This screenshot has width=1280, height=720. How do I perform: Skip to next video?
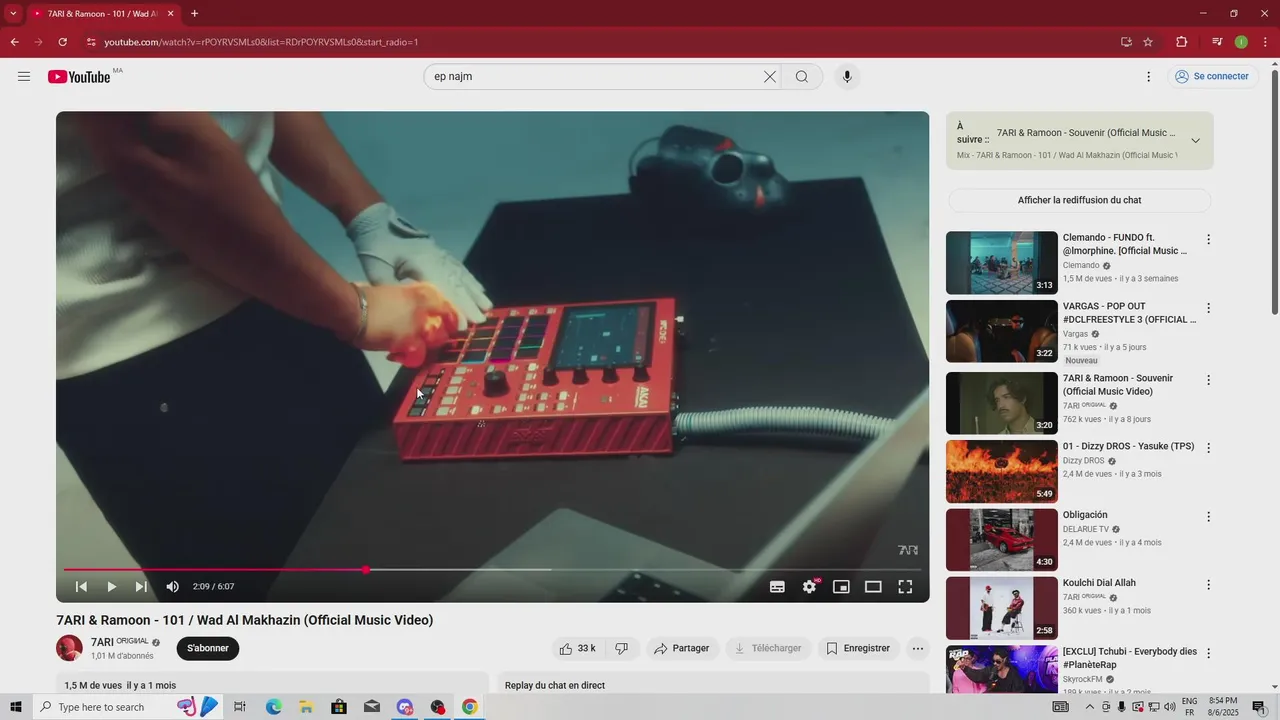coord(141,587)
